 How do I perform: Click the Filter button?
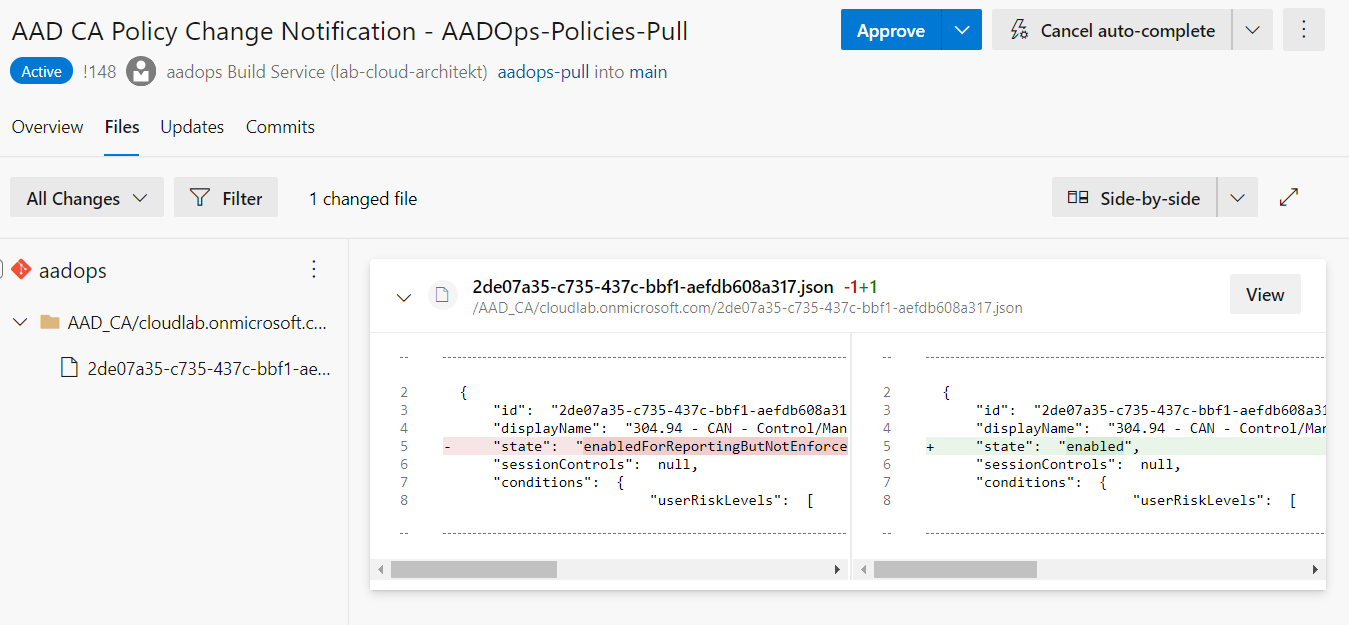pyautogui.click(x=226, y=198)
